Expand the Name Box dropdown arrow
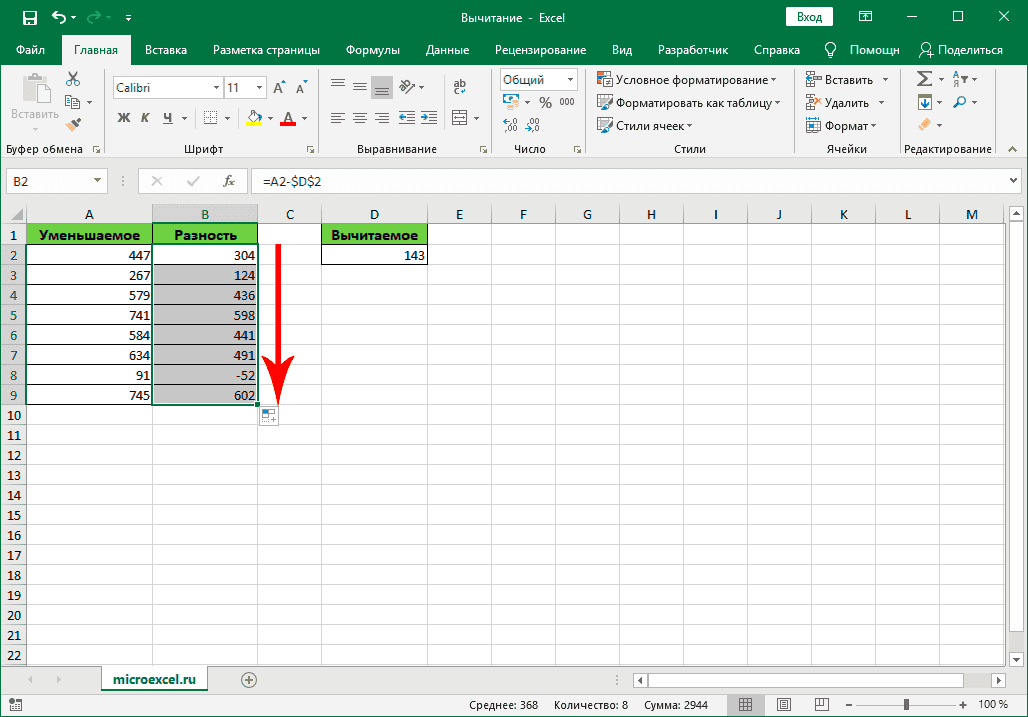 pyautogui.click(x=97, y=181)
